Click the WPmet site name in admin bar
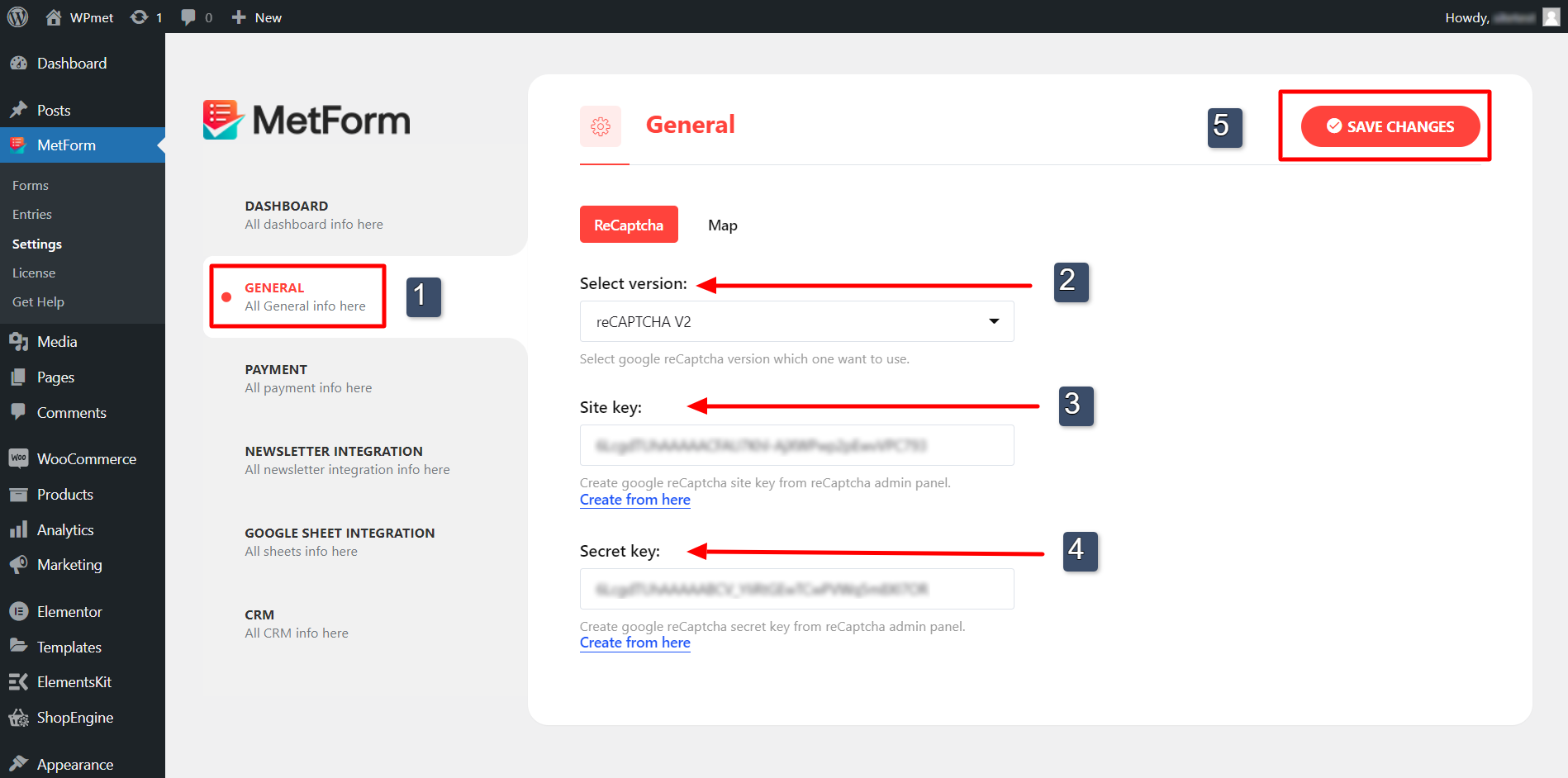1568x778 pixels. (x=92, y=17)
